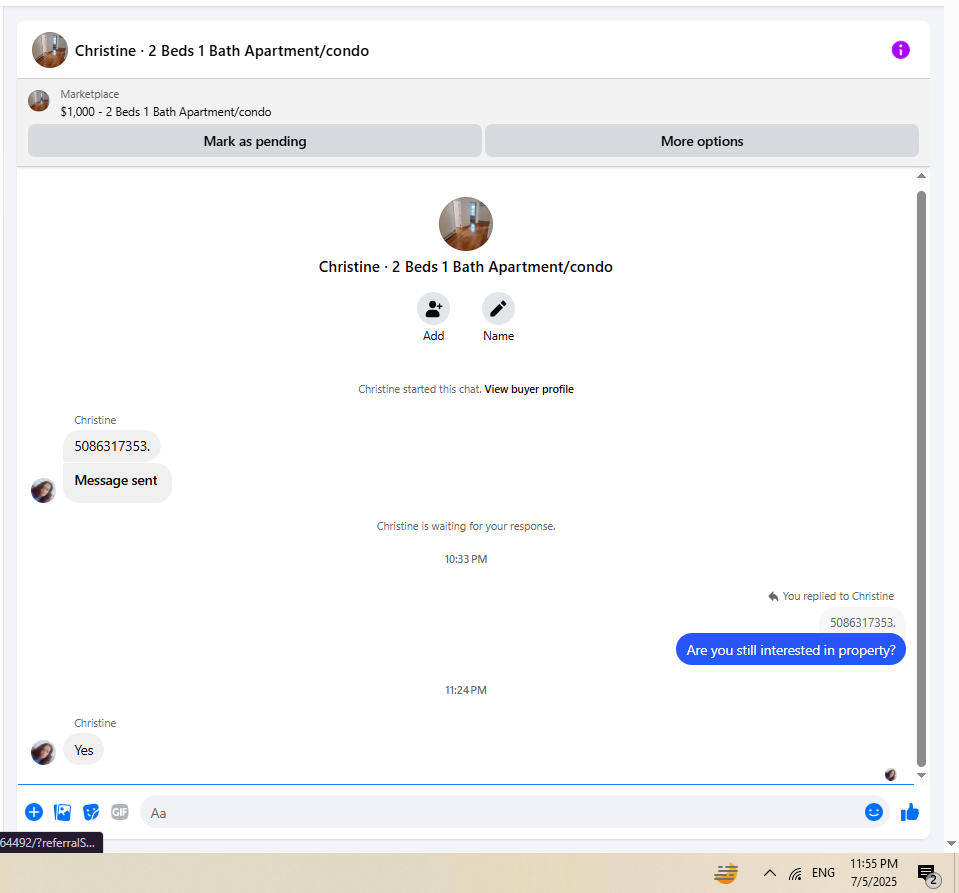Image resolution: width=959 pixels, height=893 pixels.
Task: Click the chat vertical scrollbar thumb
Action: pyautogui.click(x=922, y=479)
